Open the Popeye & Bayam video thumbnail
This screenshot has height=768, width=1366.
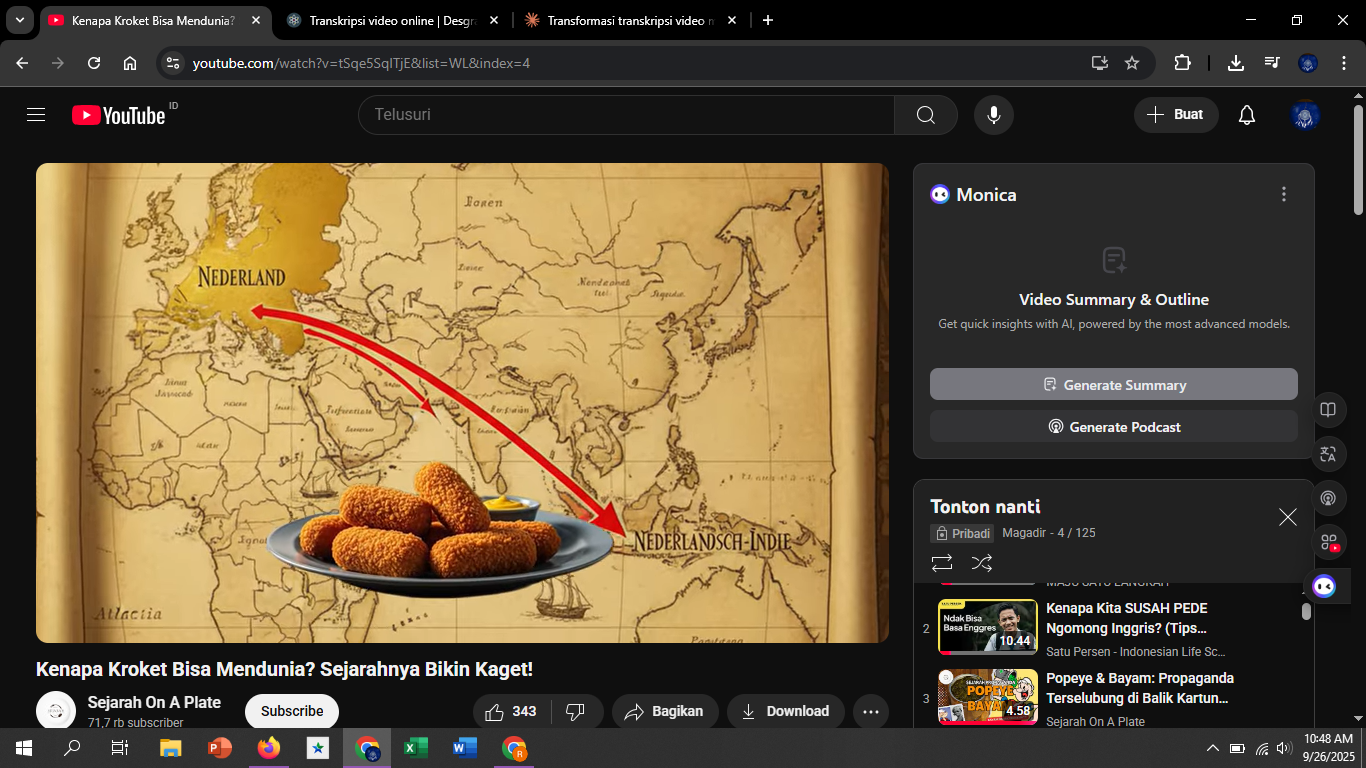pyautogui.click(x=987, y=696)
